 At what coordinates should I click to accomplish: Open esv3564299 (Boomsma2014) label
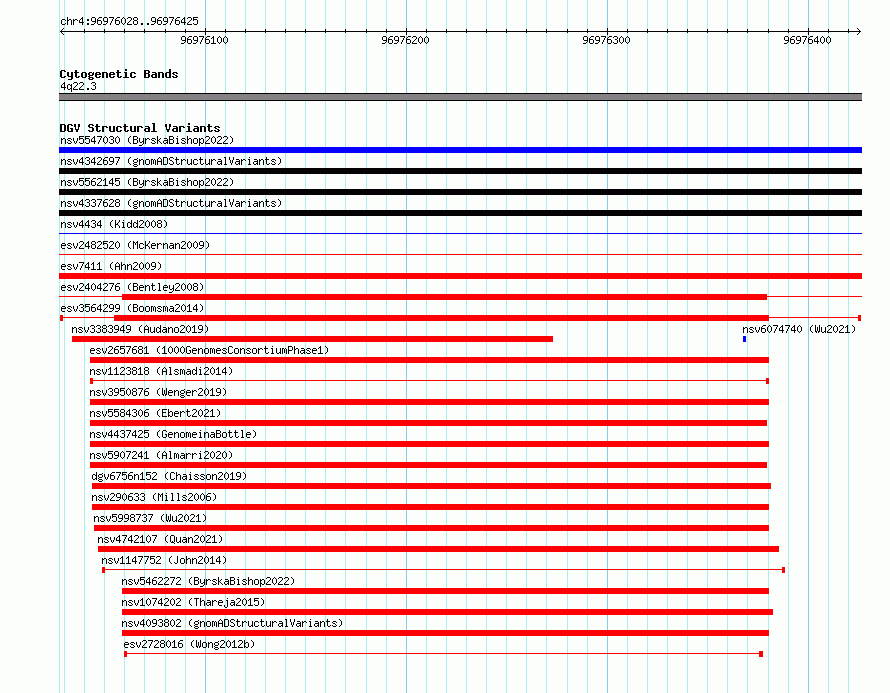[x=132, y=308]
